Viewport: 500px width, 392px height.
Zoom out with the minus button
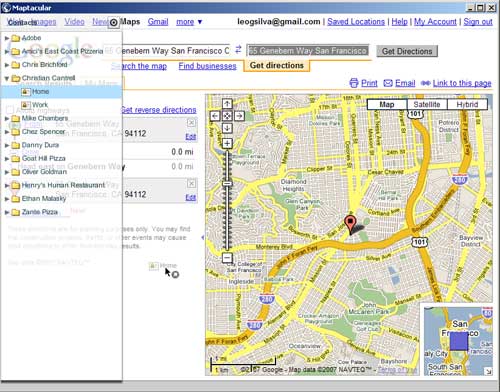coord(227,258)
